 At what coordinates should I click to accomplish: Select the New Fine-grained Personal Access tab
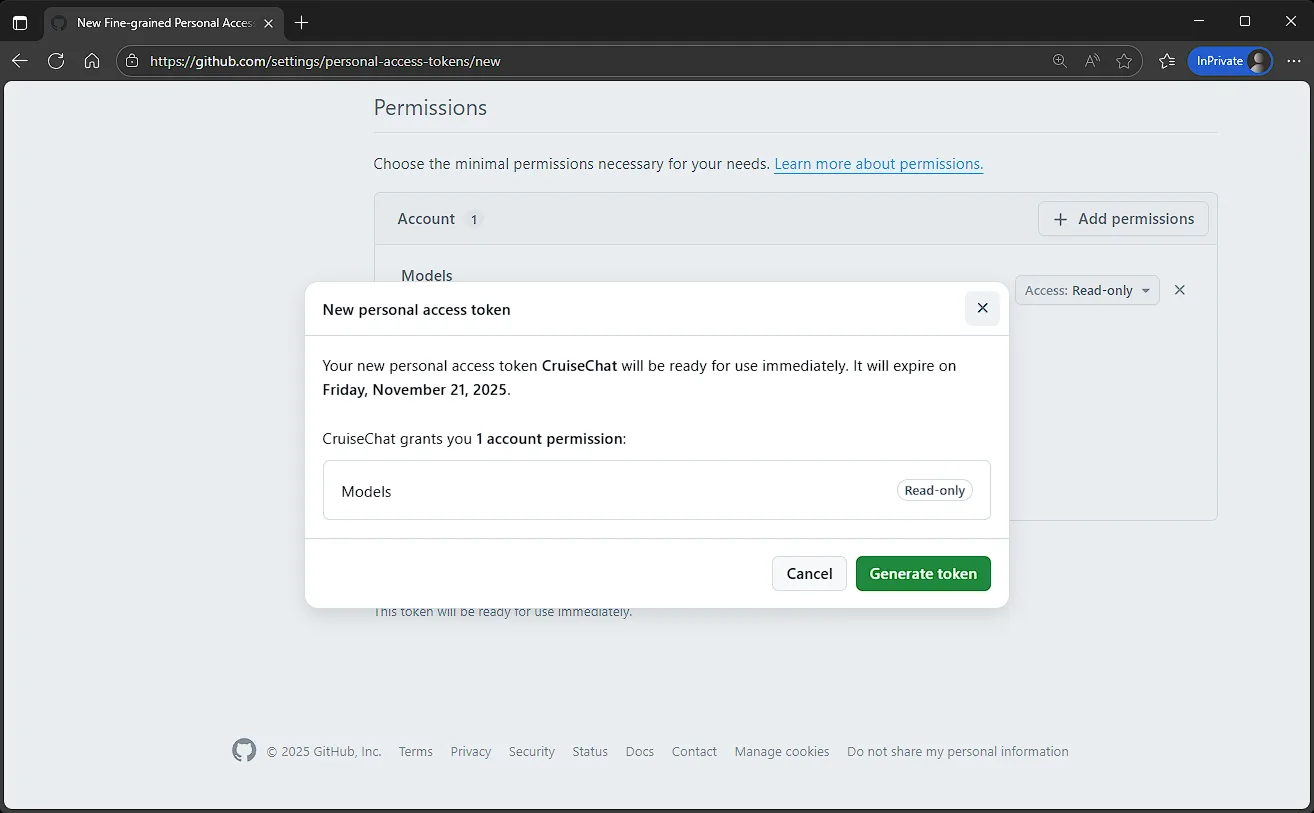point(160,22)
